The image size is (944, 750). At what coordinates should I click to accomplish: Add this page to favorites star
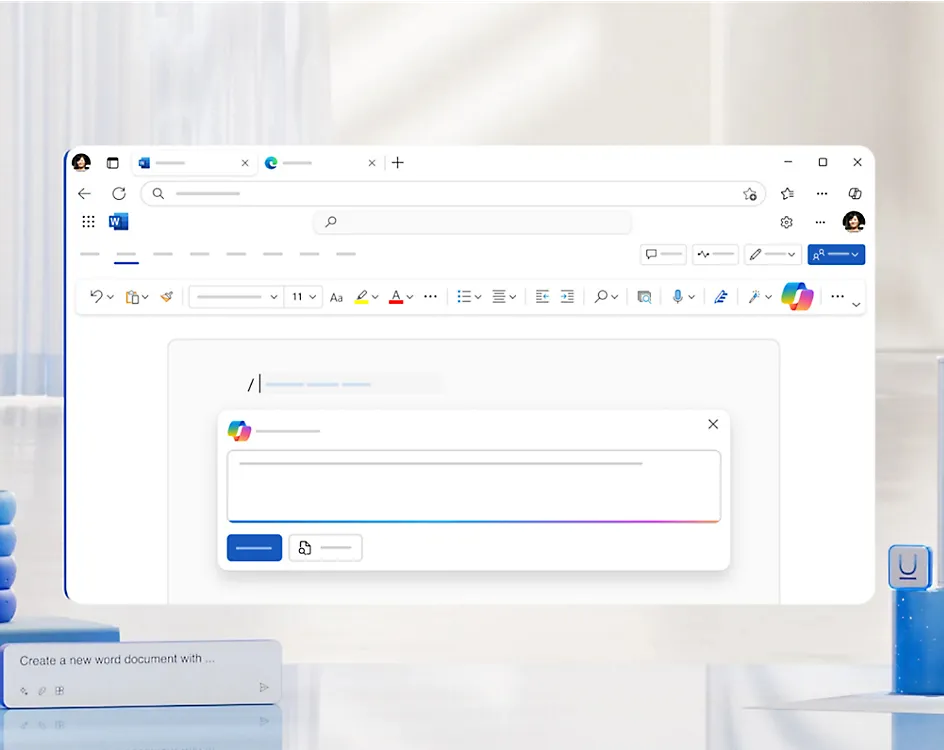(x=750, y=194)
